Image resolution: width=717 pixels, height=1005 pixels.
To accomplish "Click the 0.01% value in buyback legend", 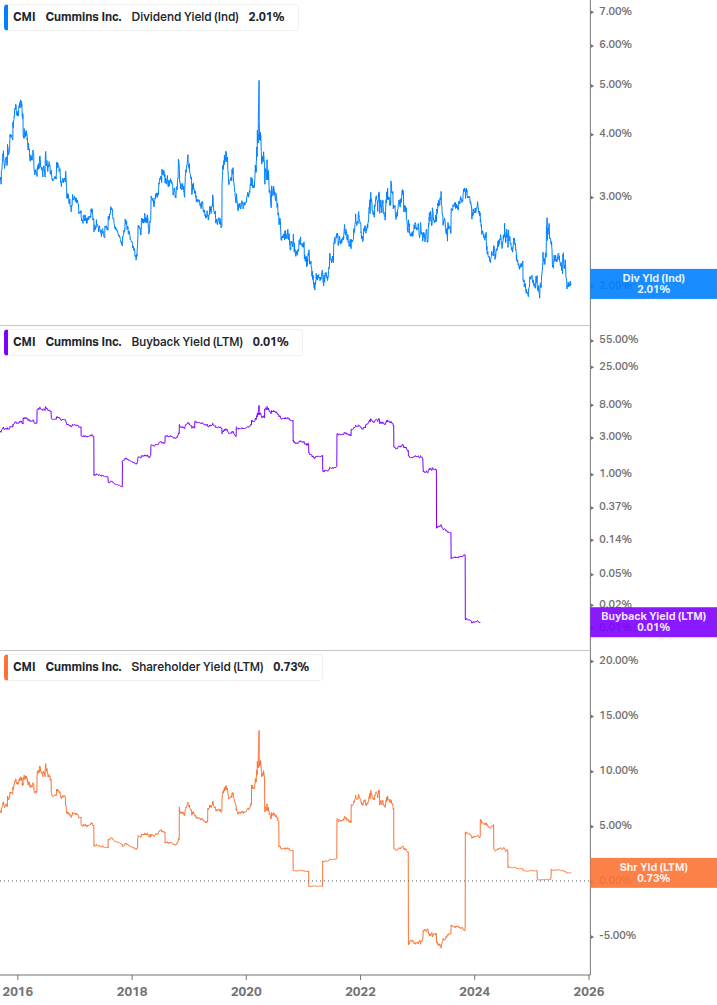I will (270, 342).
